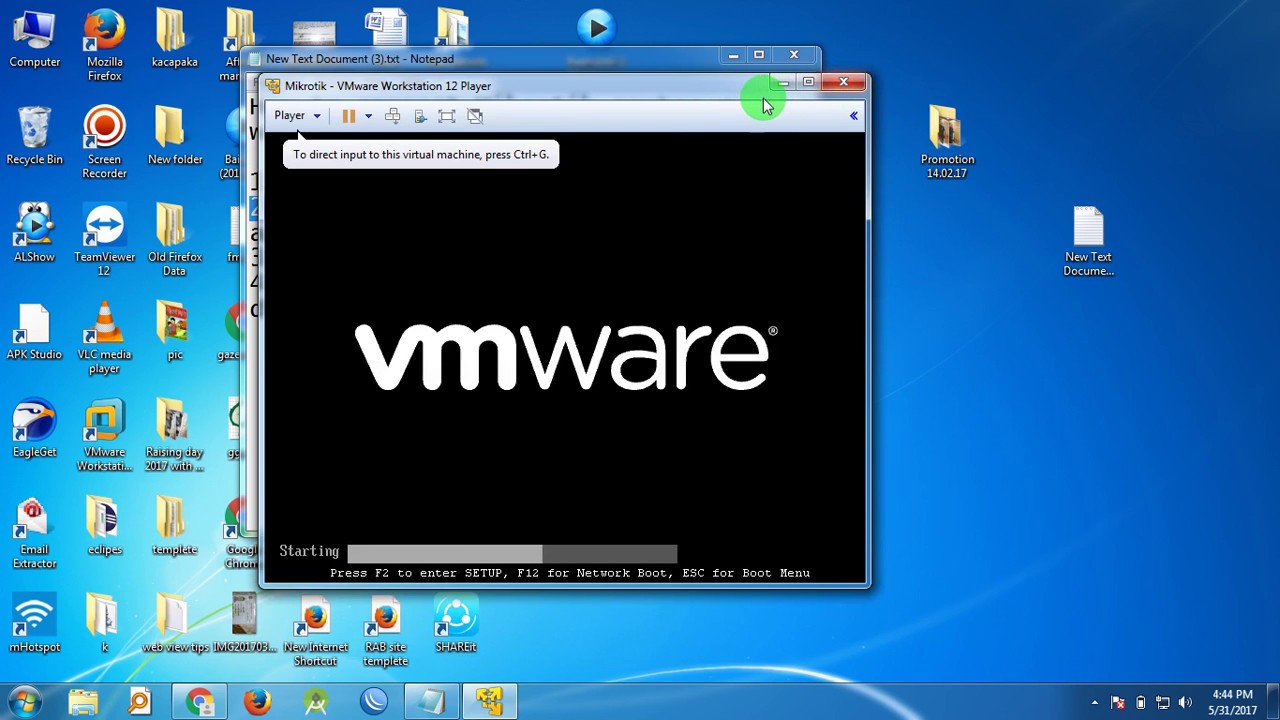Click the VMware logo in VM screen
Image resolution: width=1280 pixels, height=720 pixels.
(566, 357)
